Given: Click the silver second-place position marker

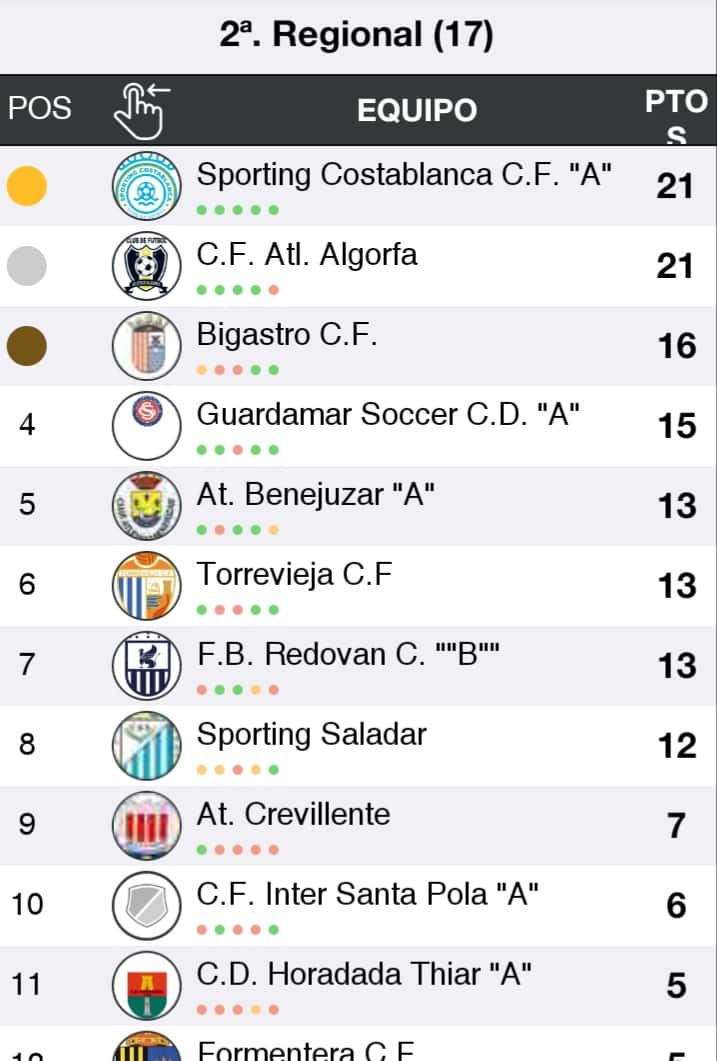Looking at the screenshot, I should [27, 266].
